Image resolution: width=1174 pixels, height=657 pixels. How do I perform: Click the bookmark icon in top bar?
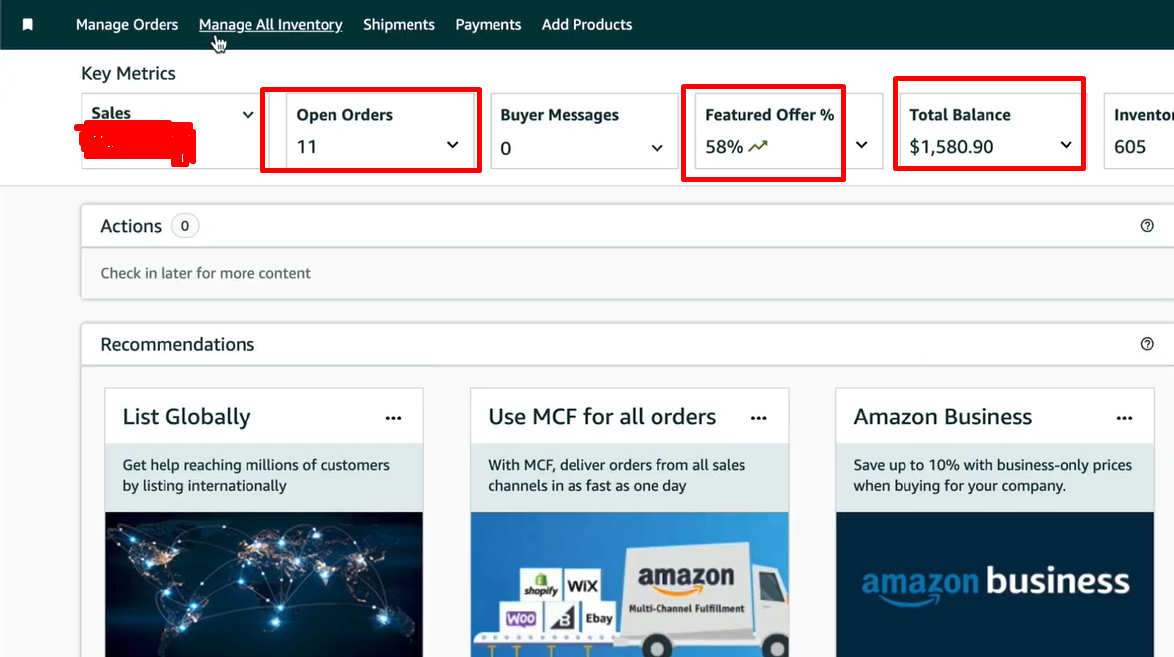[x=28, y=25]
